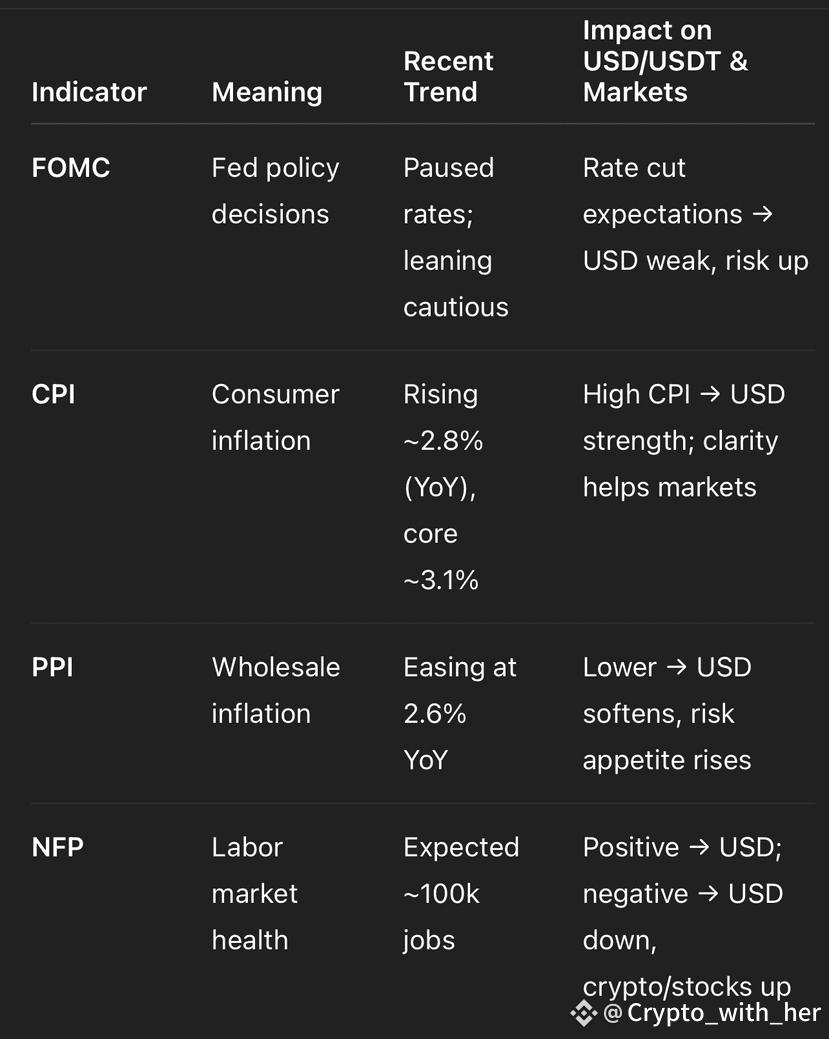Click the @Crypto_with_her username watermark

click(x=712, y=1012)
